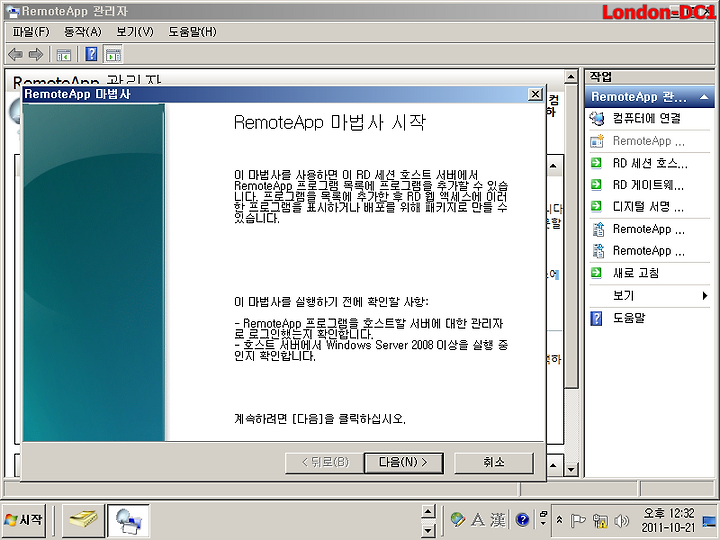Click the 도움말 action link
Screen dimensions: 720x540
coord(629,318)
